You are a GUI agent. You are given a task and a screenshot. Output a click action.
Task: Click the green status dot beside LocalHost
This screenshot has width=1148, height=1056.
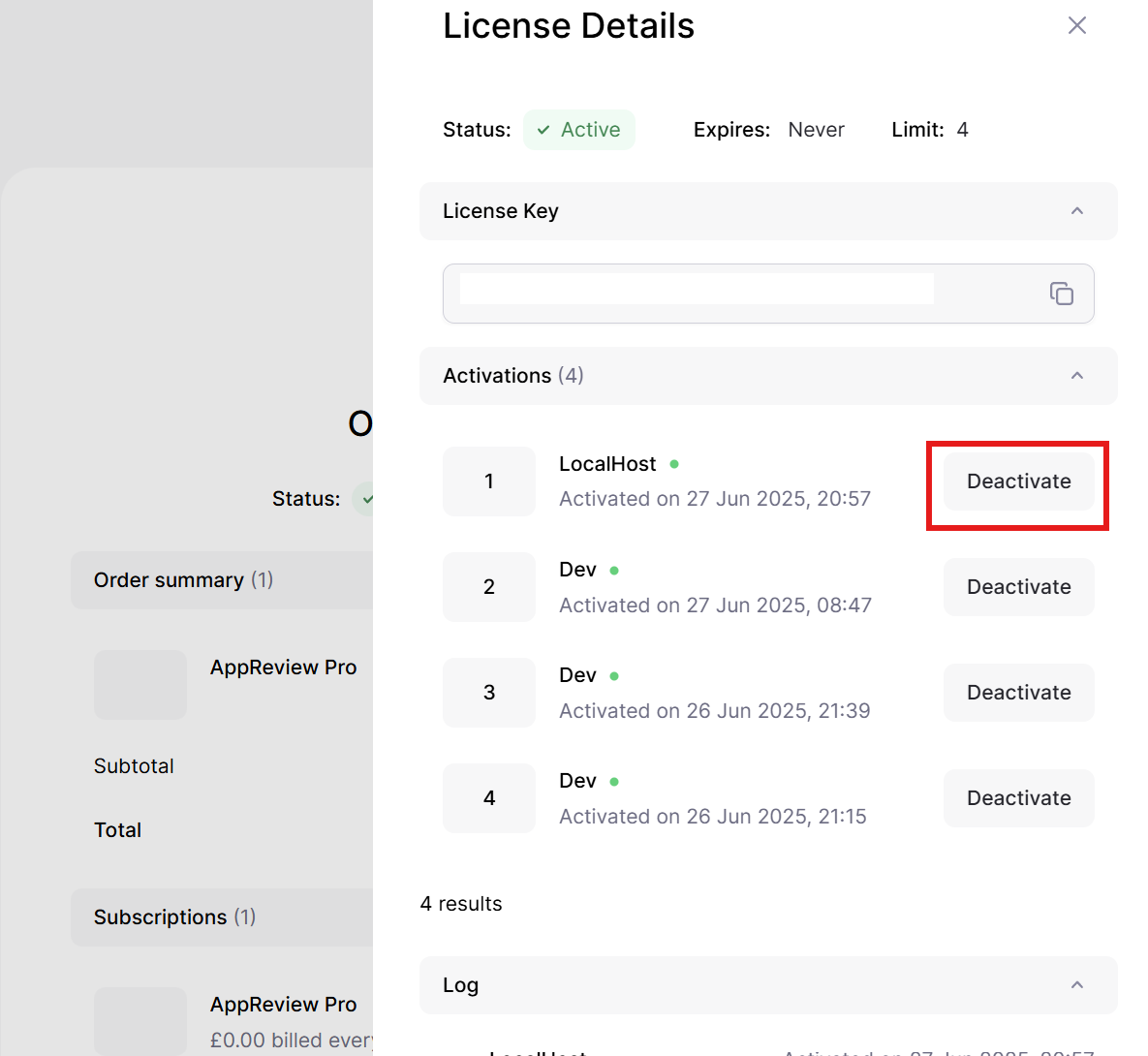674,464
